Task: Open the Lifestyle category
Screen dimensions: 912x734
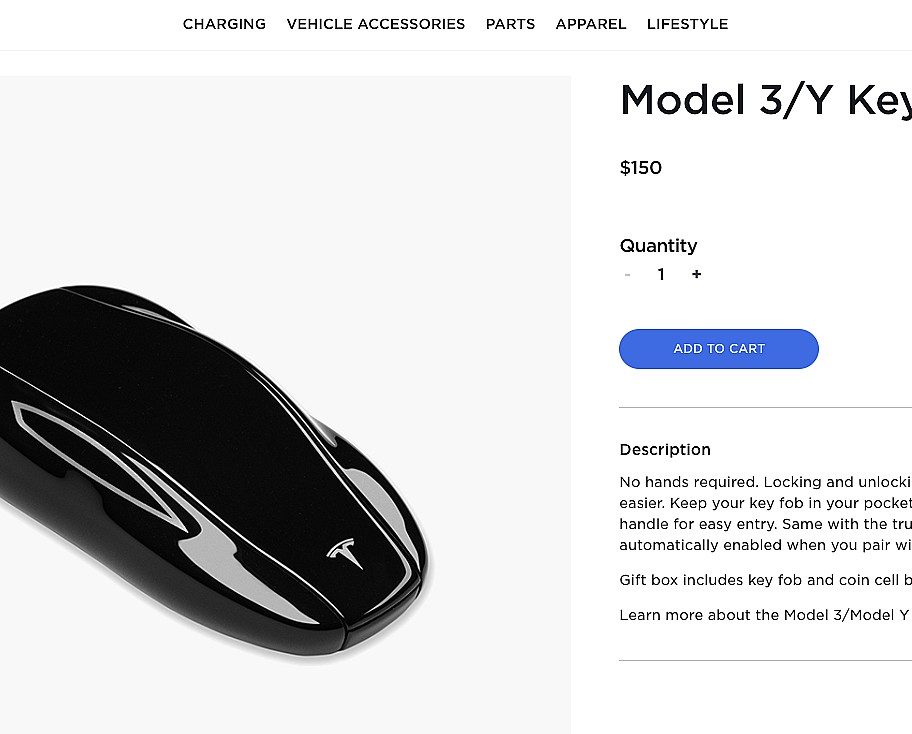Action: pos(687,24)
